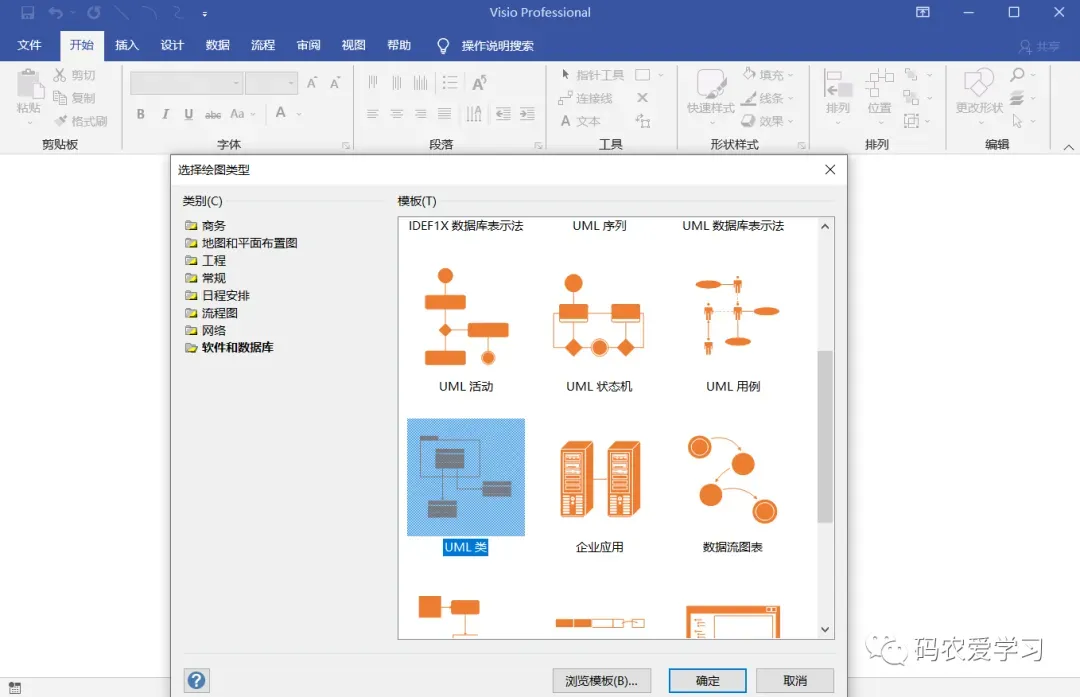Open the 网络 category folder
This screenshot has width=1080, height=697.
[x=205, y=330]
